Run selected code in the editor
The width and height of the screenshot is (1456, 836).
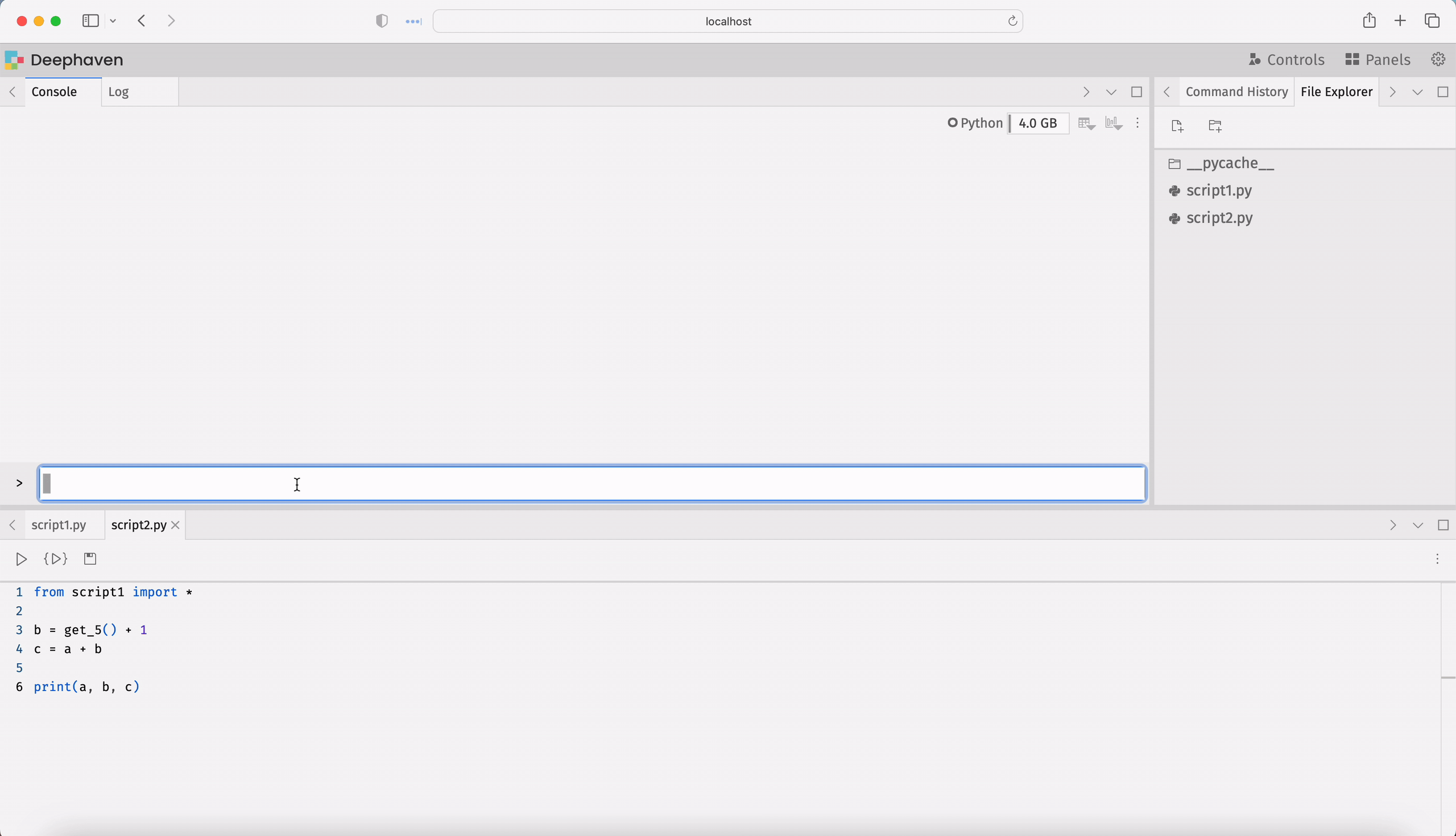point(55,558)
